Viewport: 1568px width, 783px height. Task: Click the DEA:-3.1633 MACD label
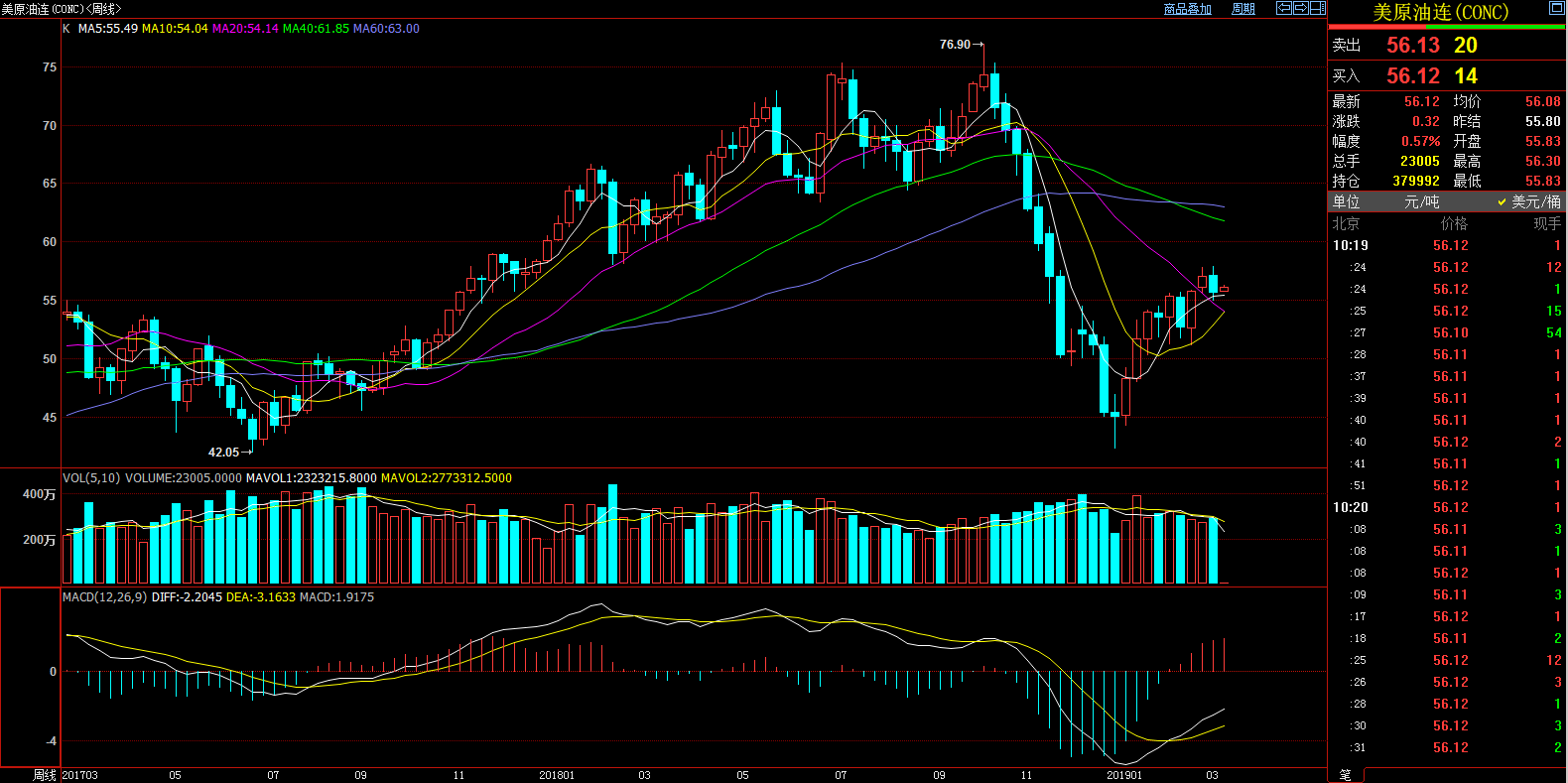(261, 597)
